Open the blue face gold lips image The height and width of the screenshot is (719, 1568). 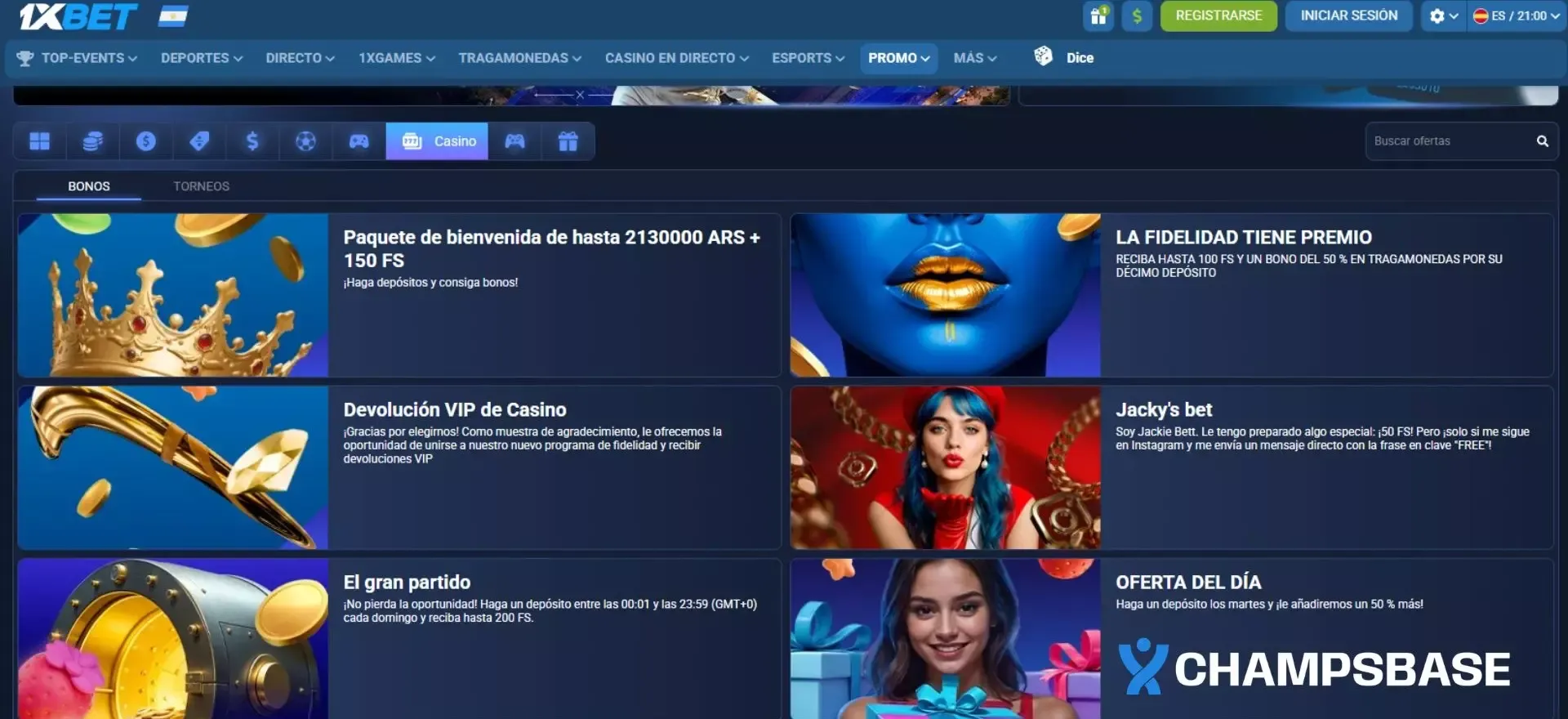tap(946, 295)
